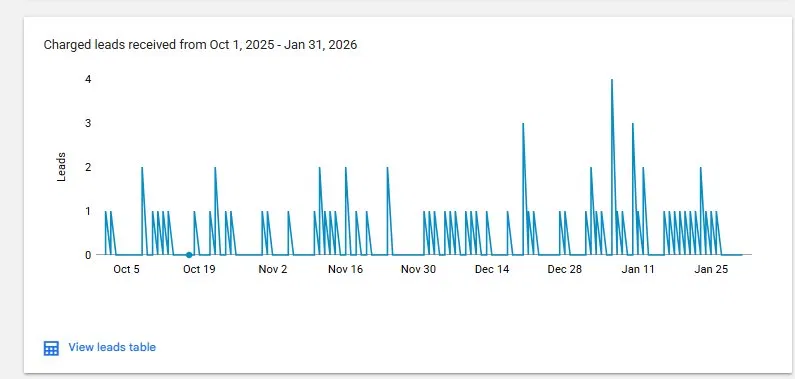Click the Oct 19 axis label
Viewport: 795px width, 379px height.
pos(199,270)
